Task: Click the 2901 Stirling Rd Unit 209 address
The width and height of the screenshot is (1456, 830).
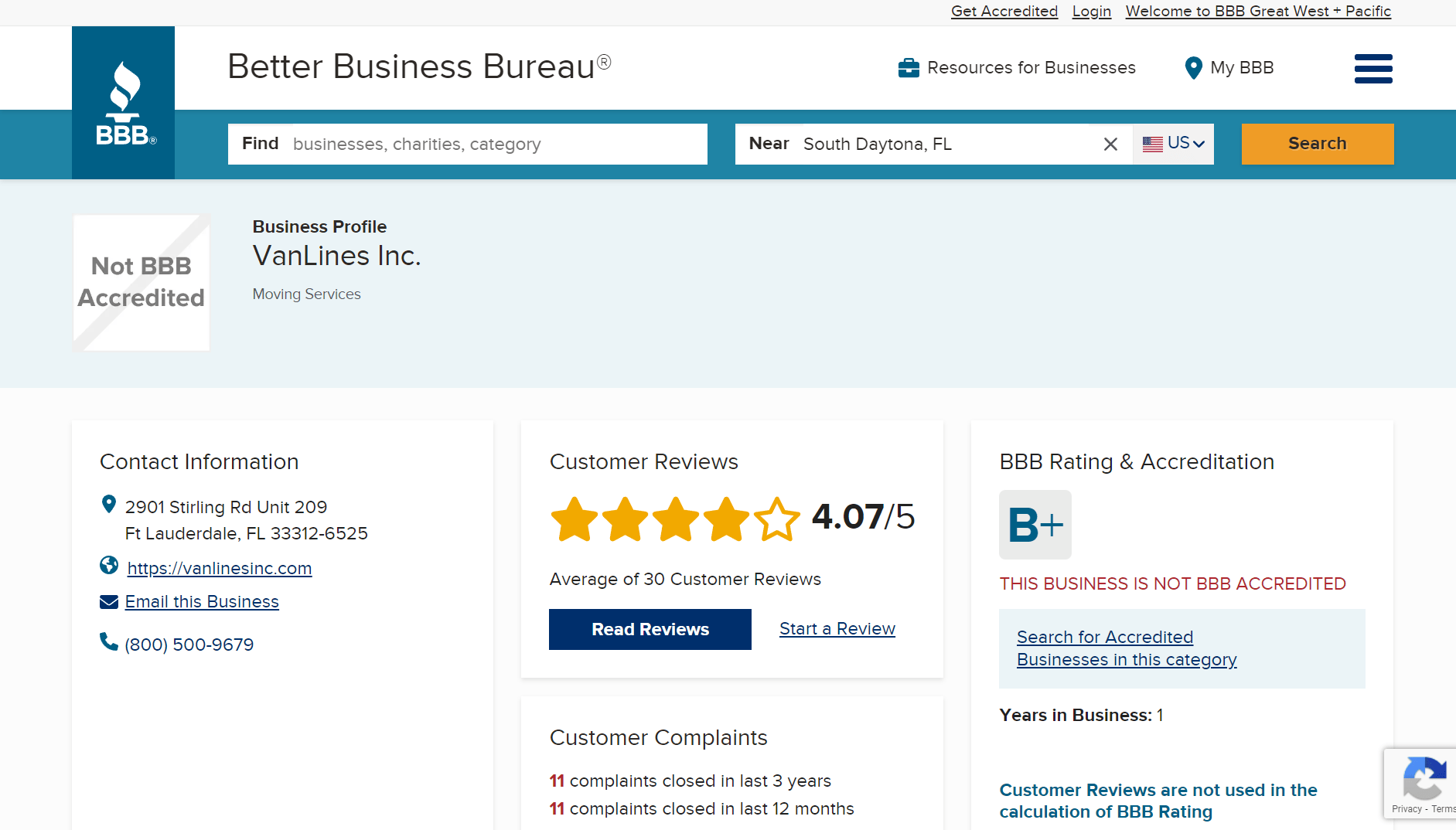Action: 226,508
